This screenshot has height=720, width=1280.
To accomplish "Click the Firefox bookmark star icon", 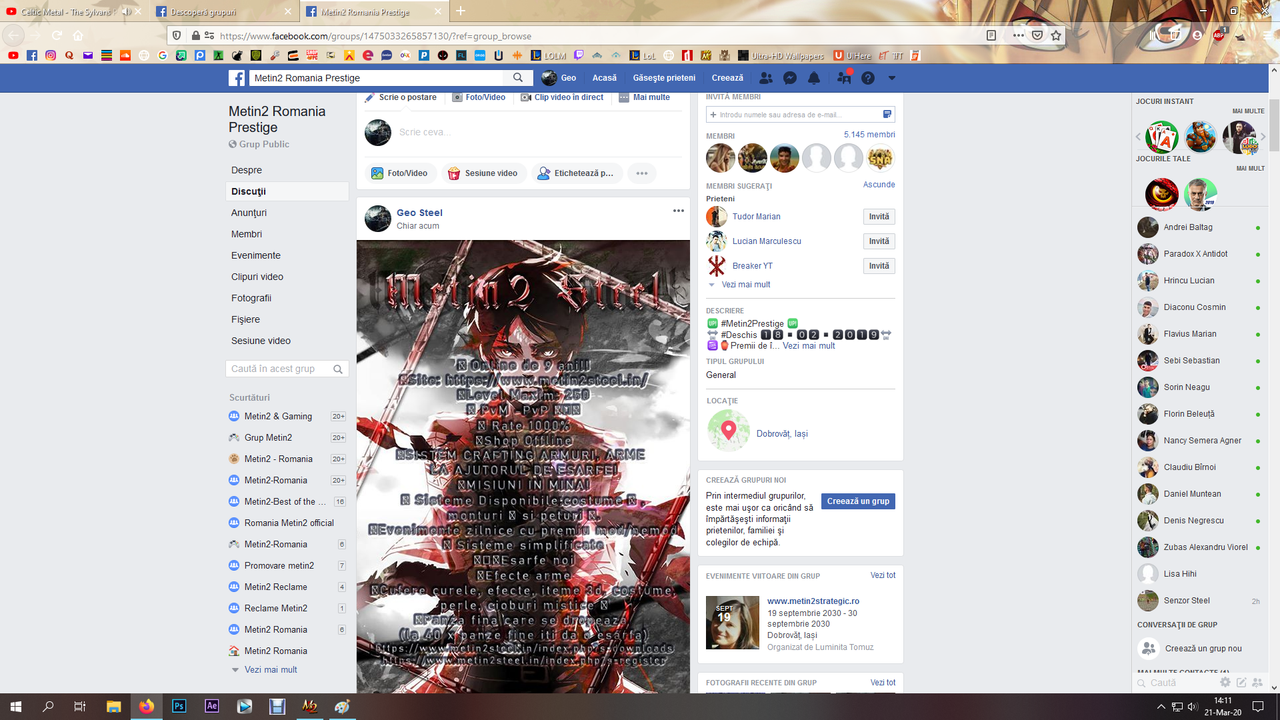I will (1056, 35).
